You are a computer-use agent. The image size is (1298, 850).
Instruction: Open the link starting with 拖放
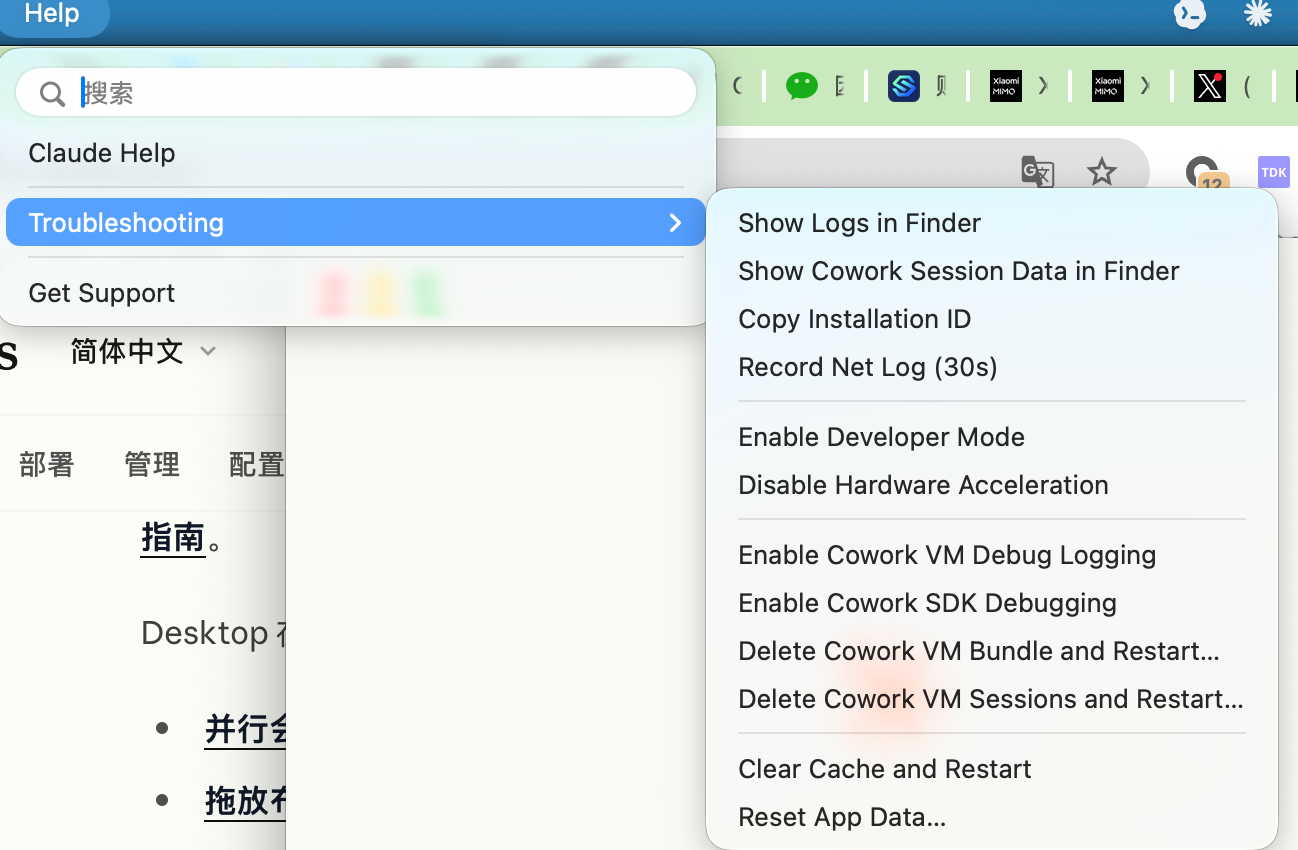pos(245,801)
